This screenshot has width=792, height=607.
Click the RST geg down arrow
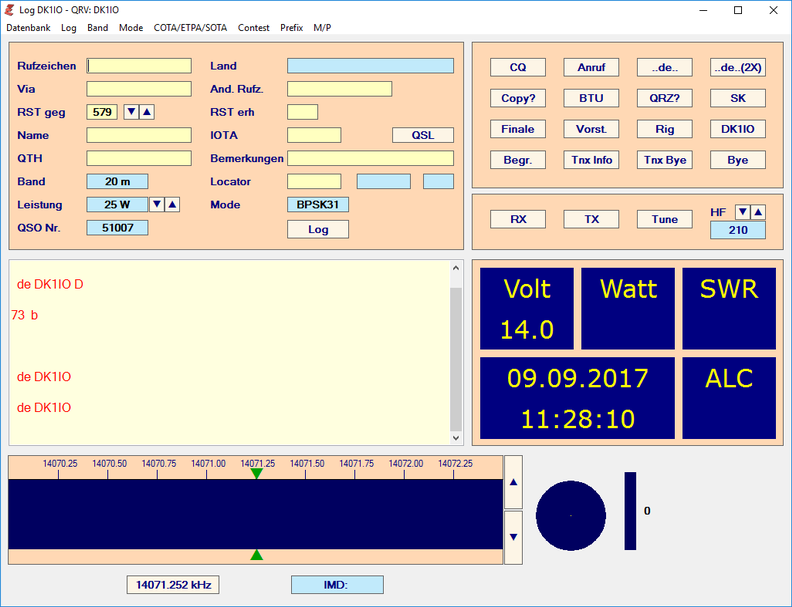(x=131, y=112)
